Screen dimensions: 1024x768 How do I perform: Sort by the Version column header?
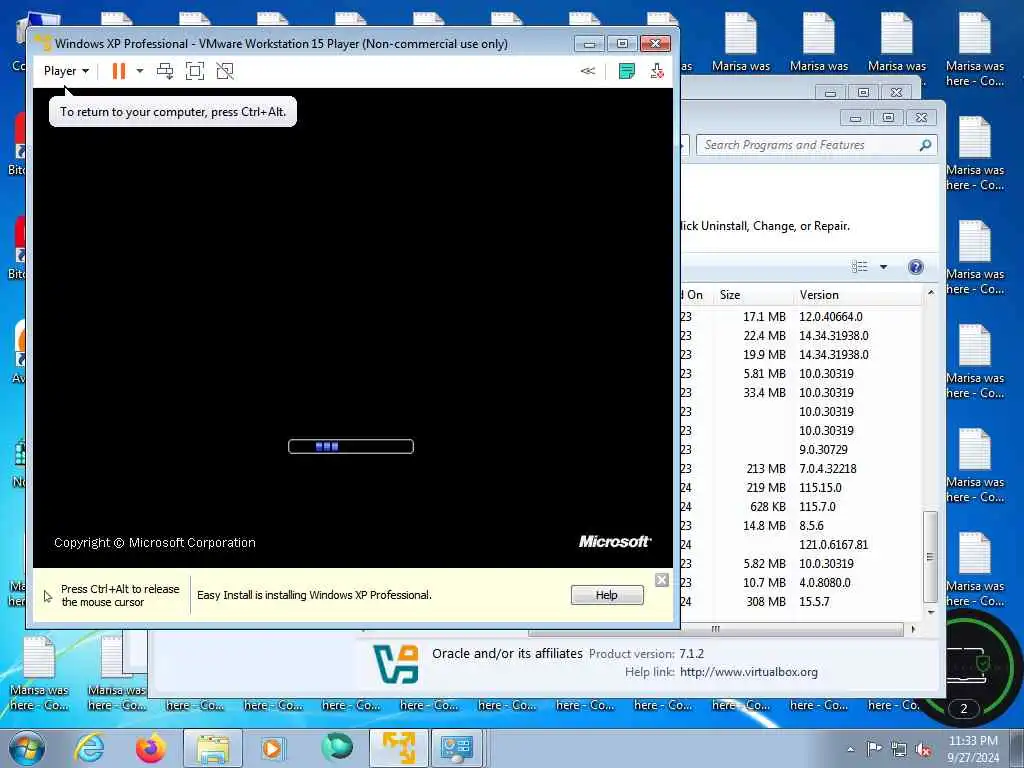click(858, 295)
